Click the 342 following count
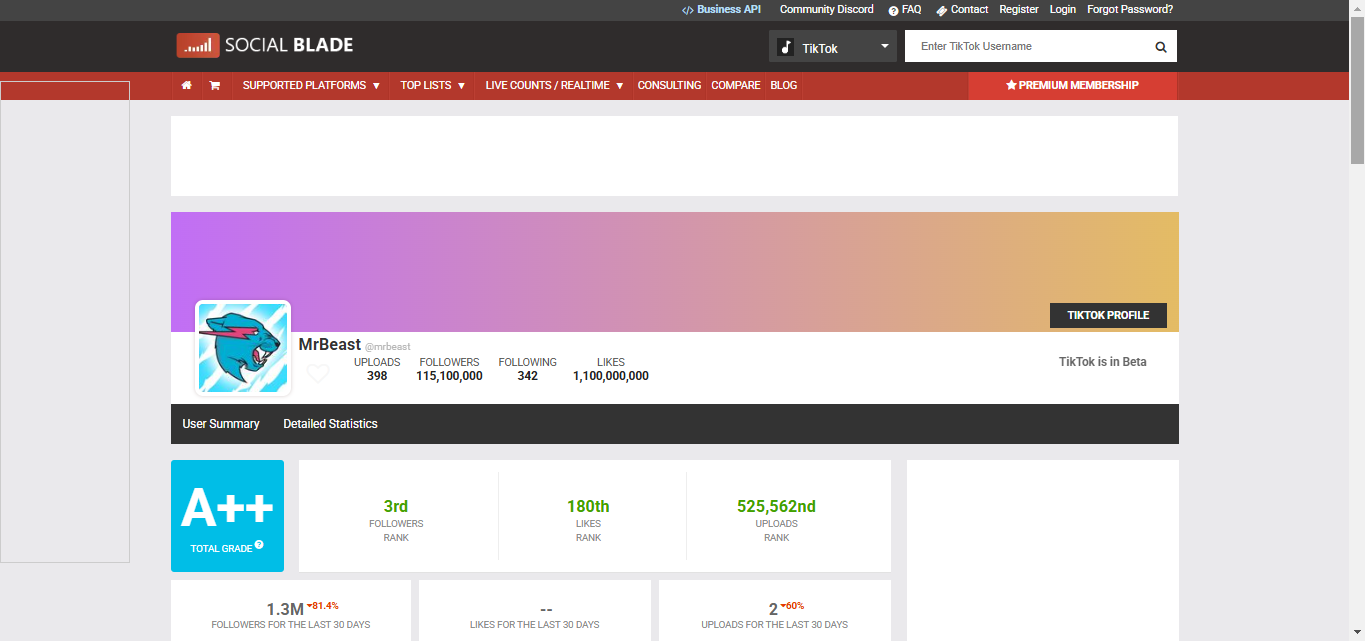Image resolution: width=1365 pixels, height=641 pixels. [528, 376]
